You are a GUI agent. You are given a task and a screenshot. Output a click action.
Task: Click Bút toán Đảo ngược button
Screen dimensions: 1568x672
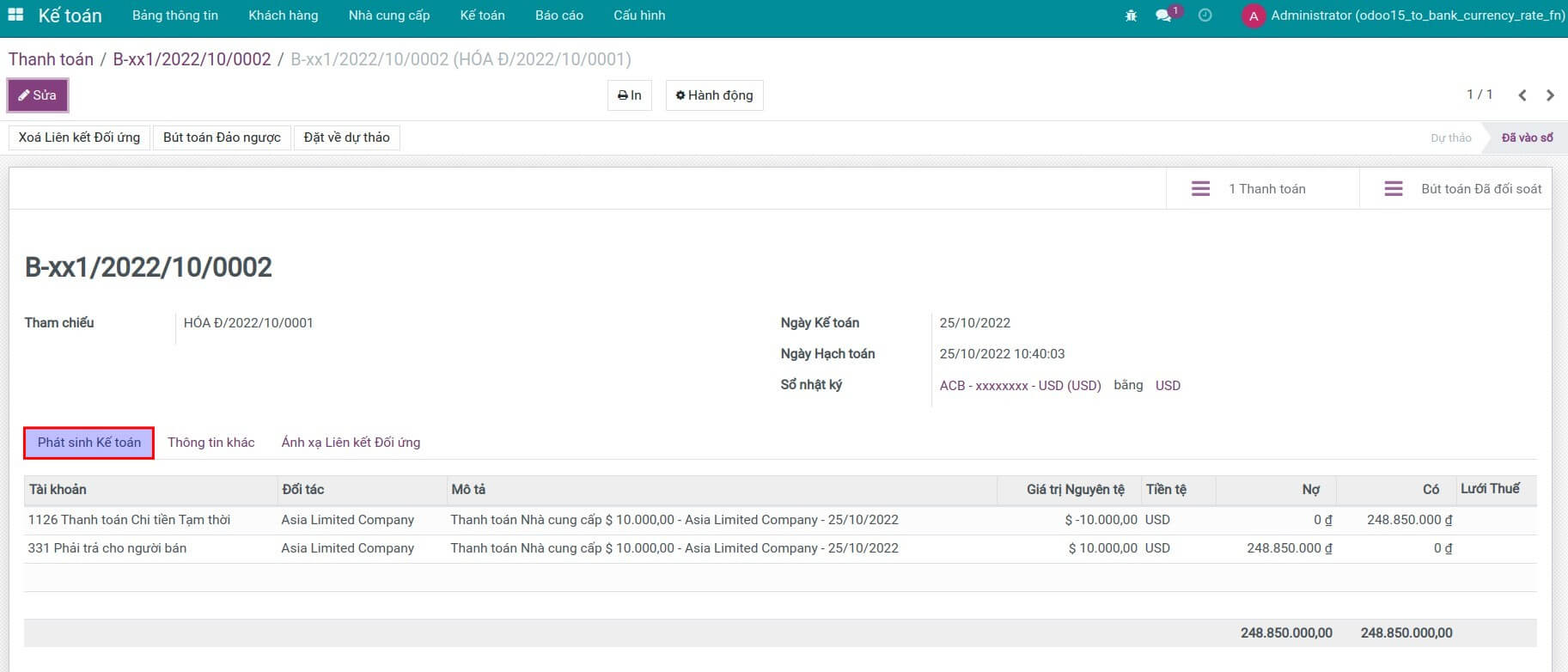pyautogui.click(x=222, y=137)
